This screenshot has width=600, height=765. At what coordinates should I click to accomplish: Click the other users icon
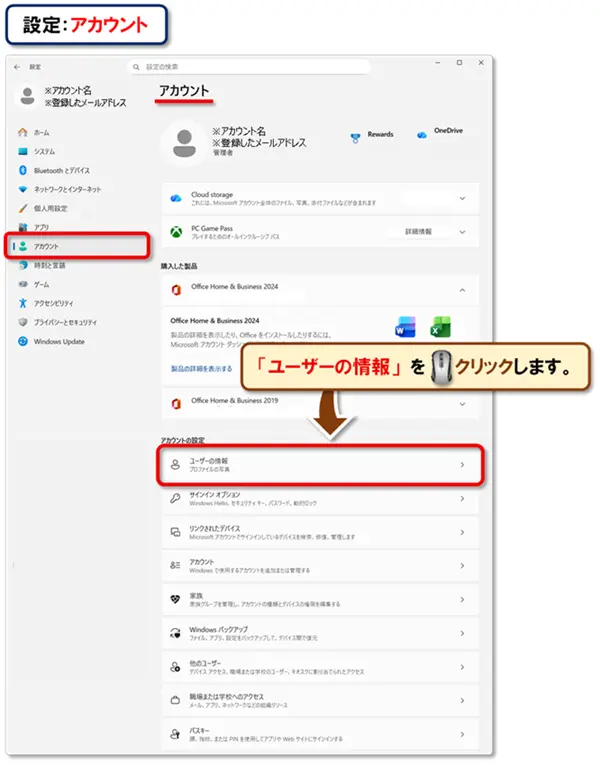175,667
